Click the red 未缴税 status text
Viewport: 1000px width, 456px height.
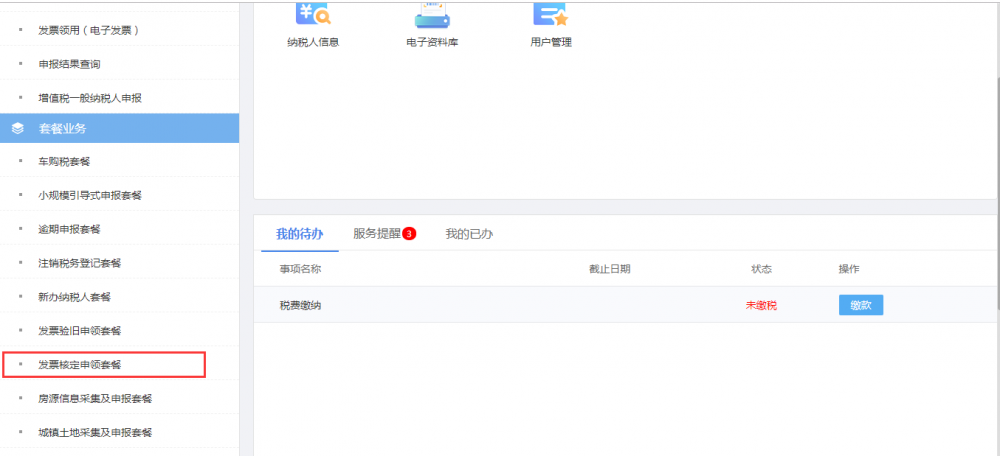761,305
